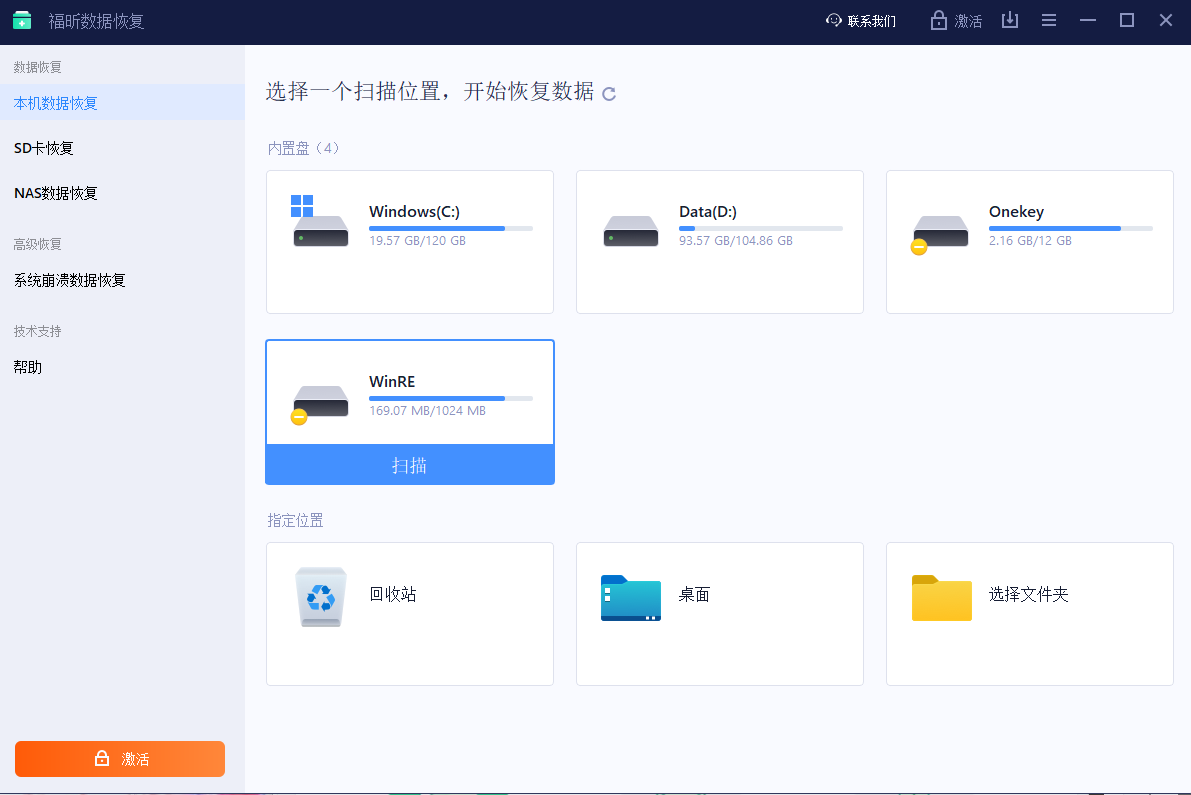Screen dimensions: 1191x795
Task: Click 93.57 GB/104.86 GB size text
Action: click(x=736, y=241)
